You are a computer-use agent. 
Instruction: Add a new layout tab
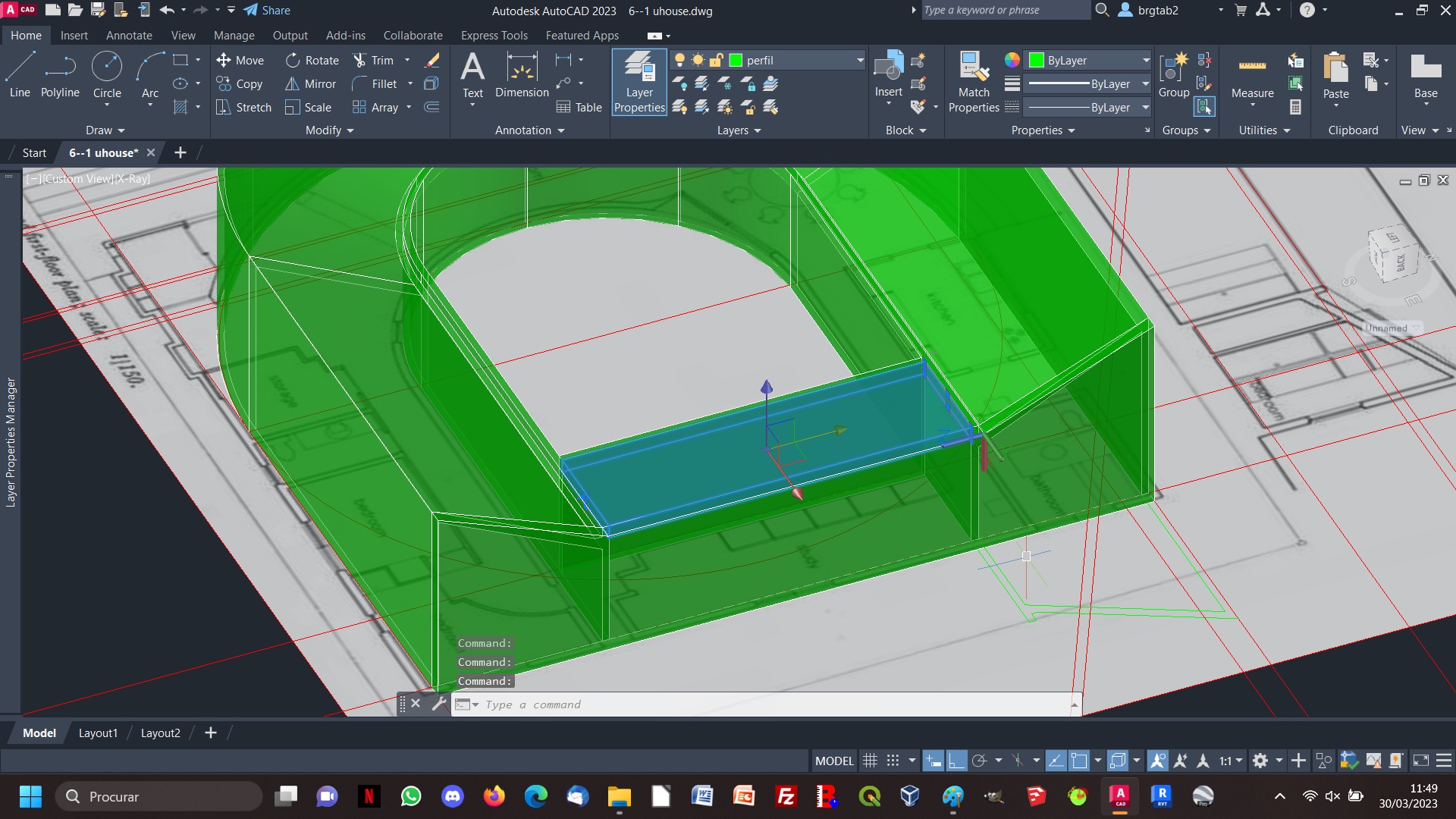[211, 733]
